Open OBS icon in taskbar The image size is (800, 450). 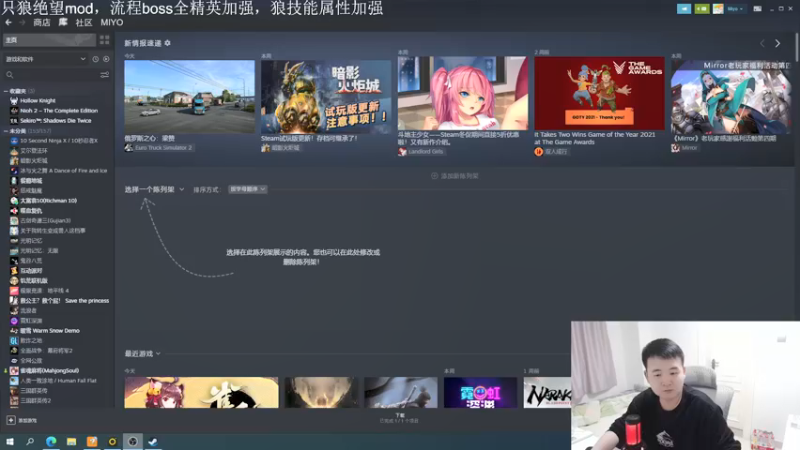[x=133, y=441]
